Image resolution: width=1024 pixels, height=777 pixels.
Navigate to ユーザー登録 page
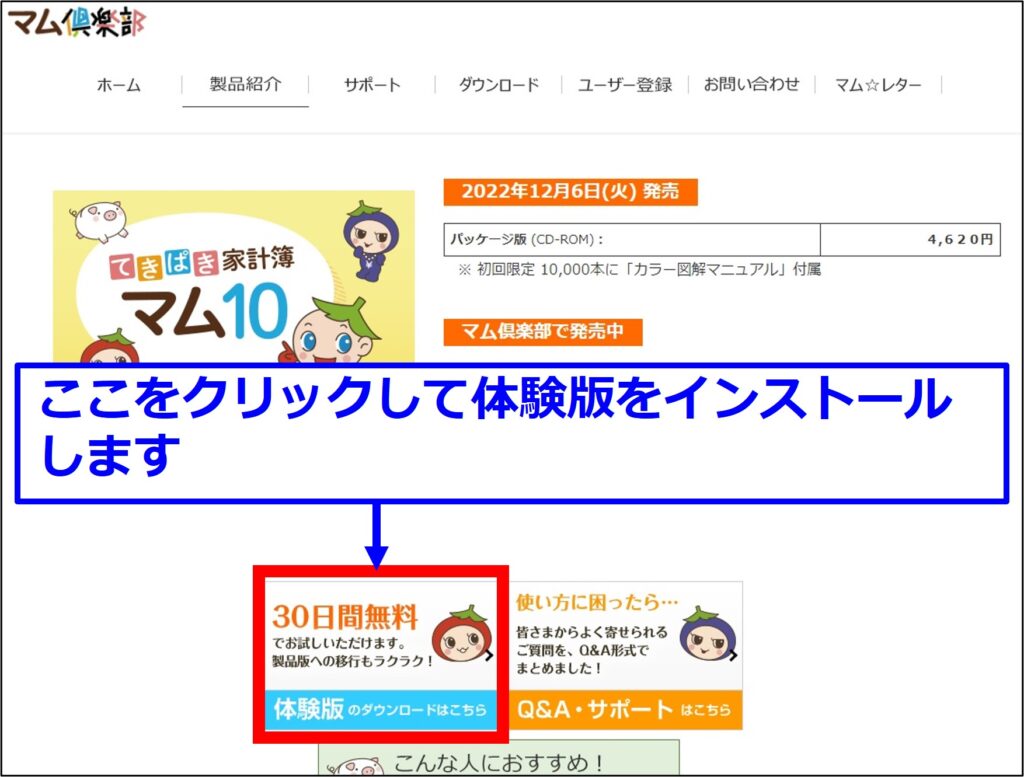tap(625, 85)
